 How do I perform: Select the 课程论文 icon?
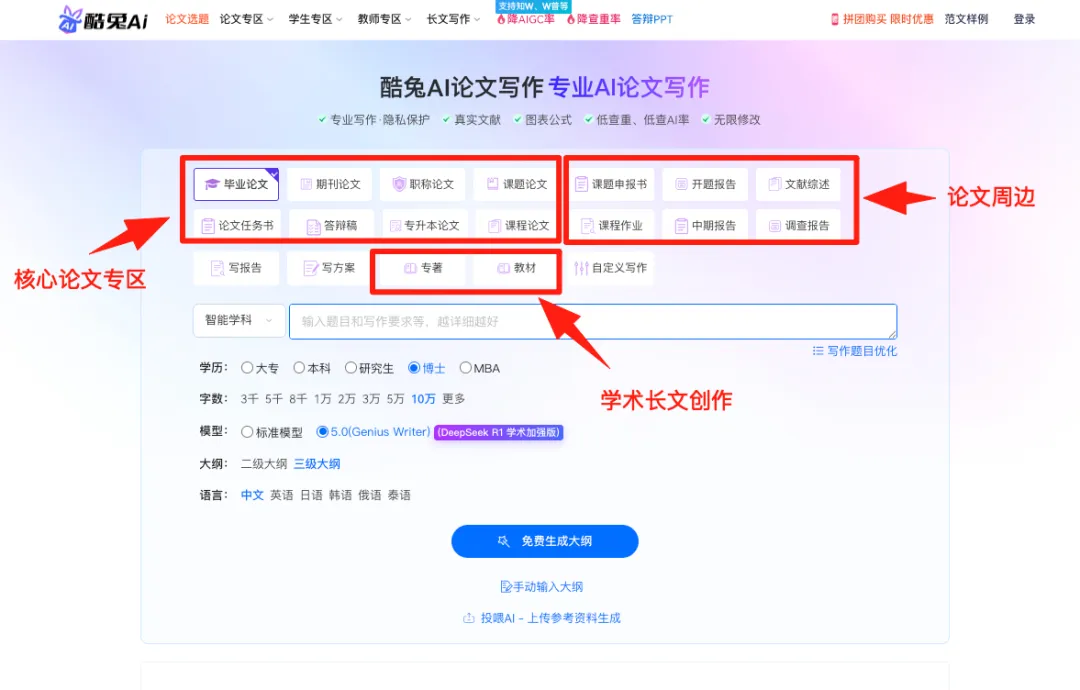coord(495,226)
